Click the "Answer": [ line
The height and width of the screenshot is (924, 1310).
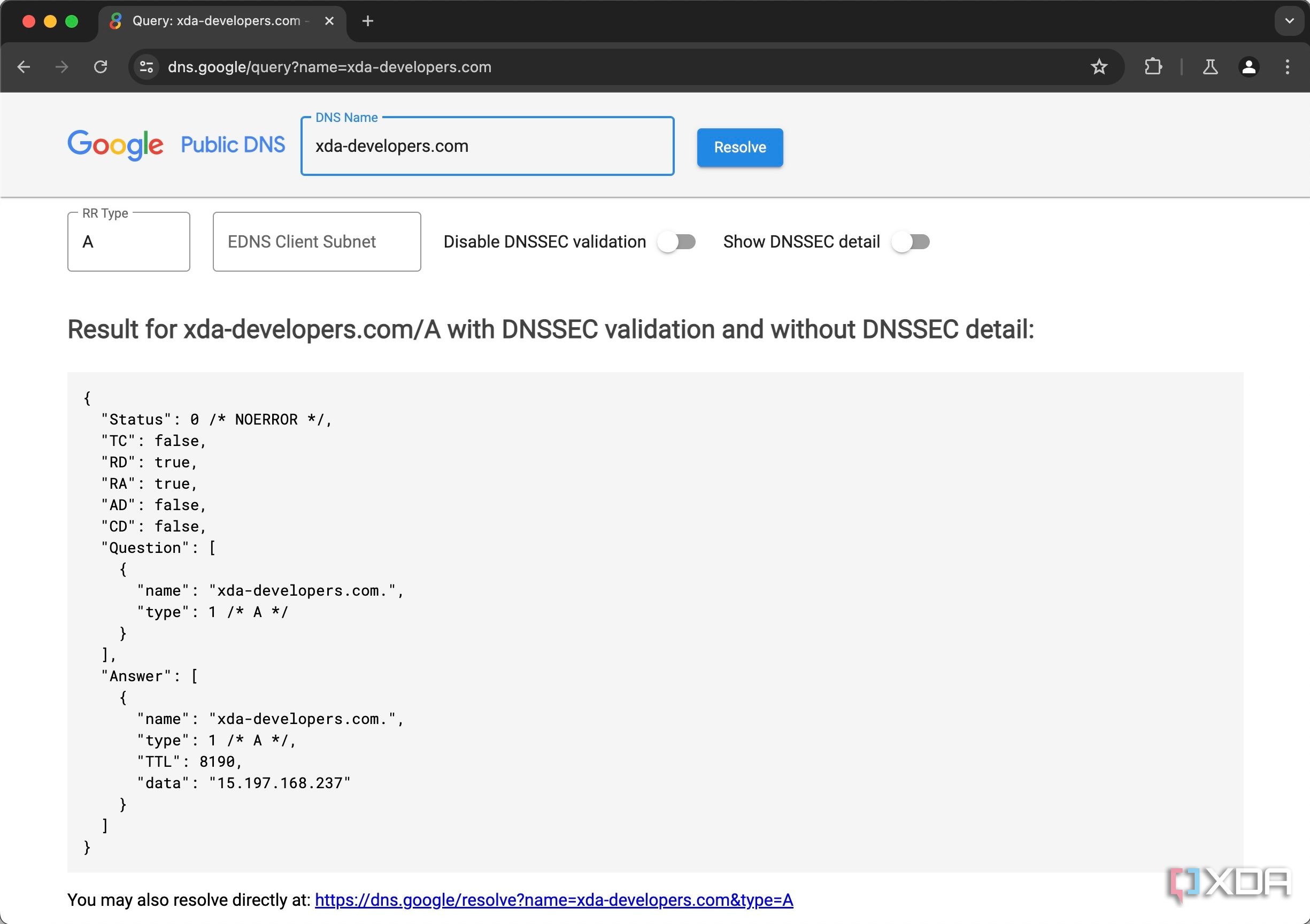[149, 676]
